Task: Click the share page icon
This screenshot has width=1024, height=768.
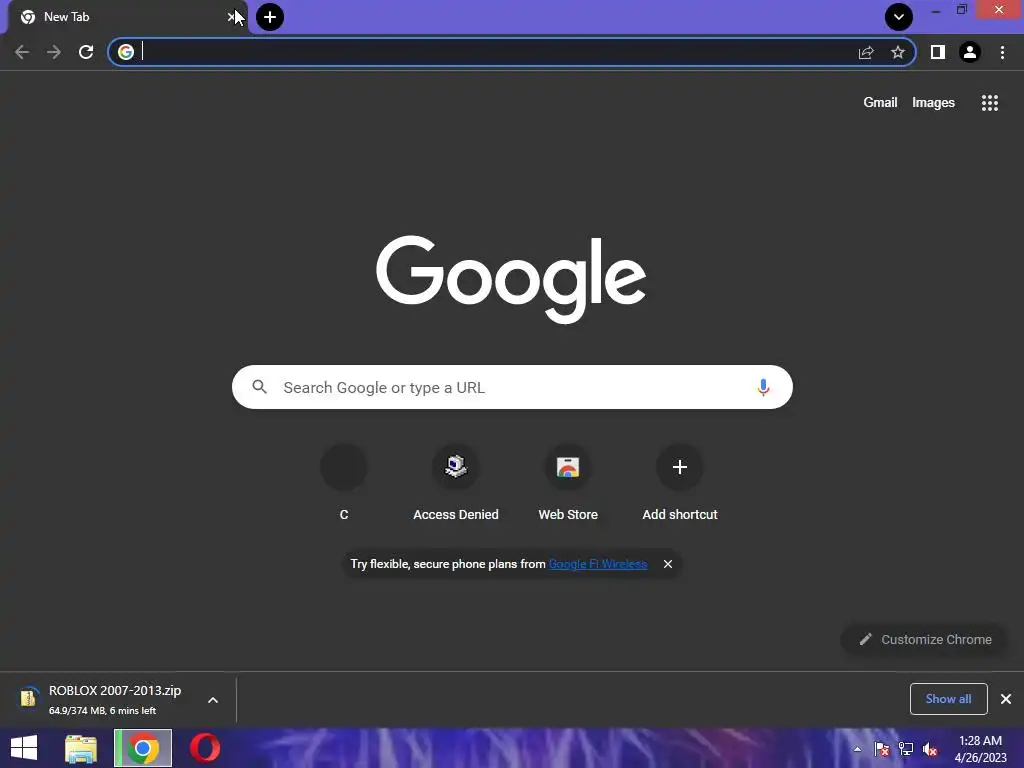Action: tap(866, 52)
